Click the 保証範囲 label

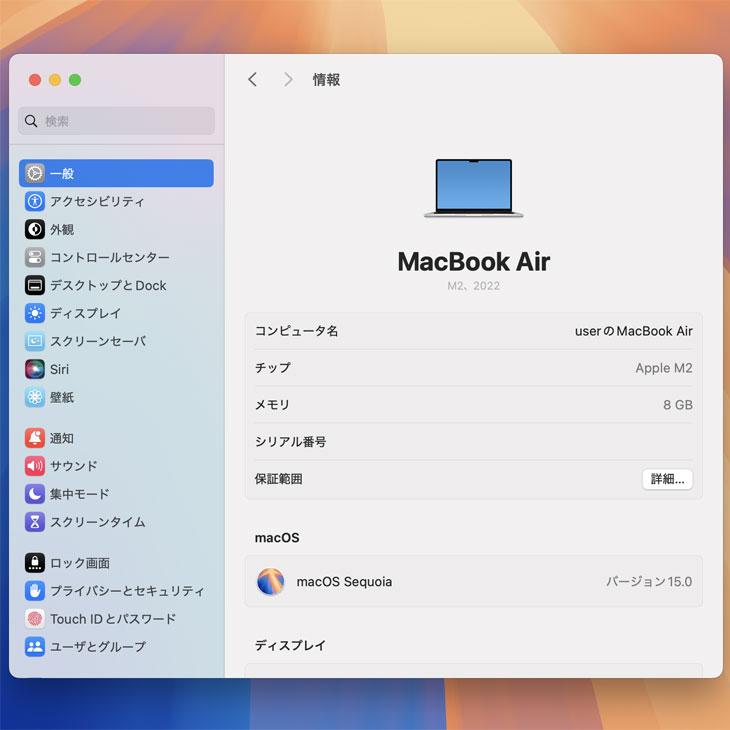[x=278, y=479]
